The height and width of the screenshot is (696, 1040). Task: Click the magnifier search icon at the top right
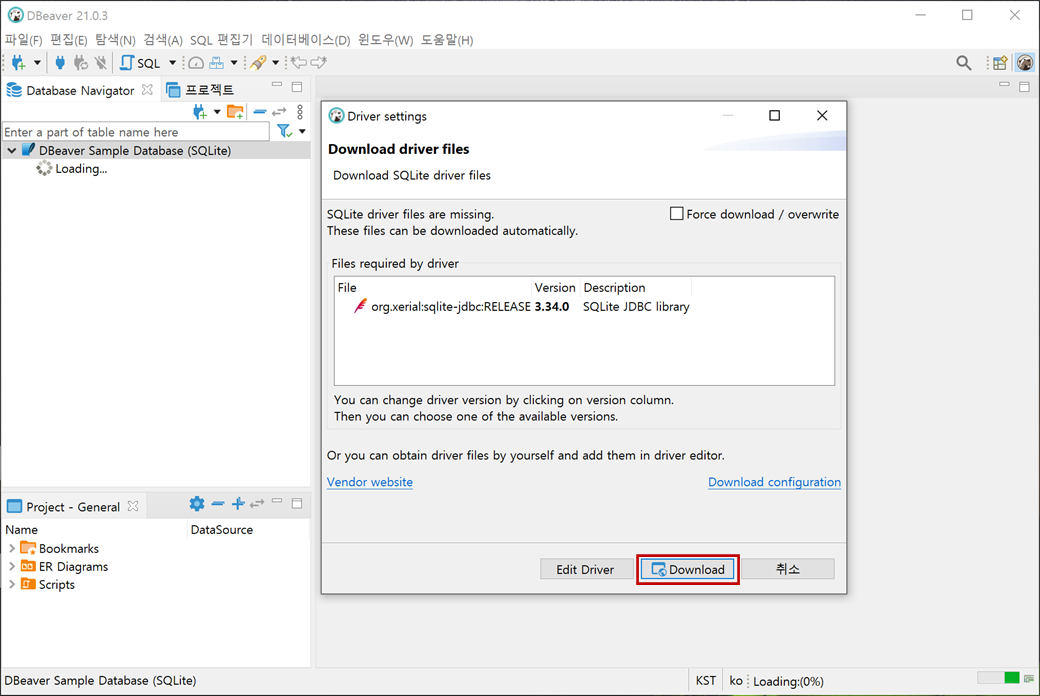point(964,63)
